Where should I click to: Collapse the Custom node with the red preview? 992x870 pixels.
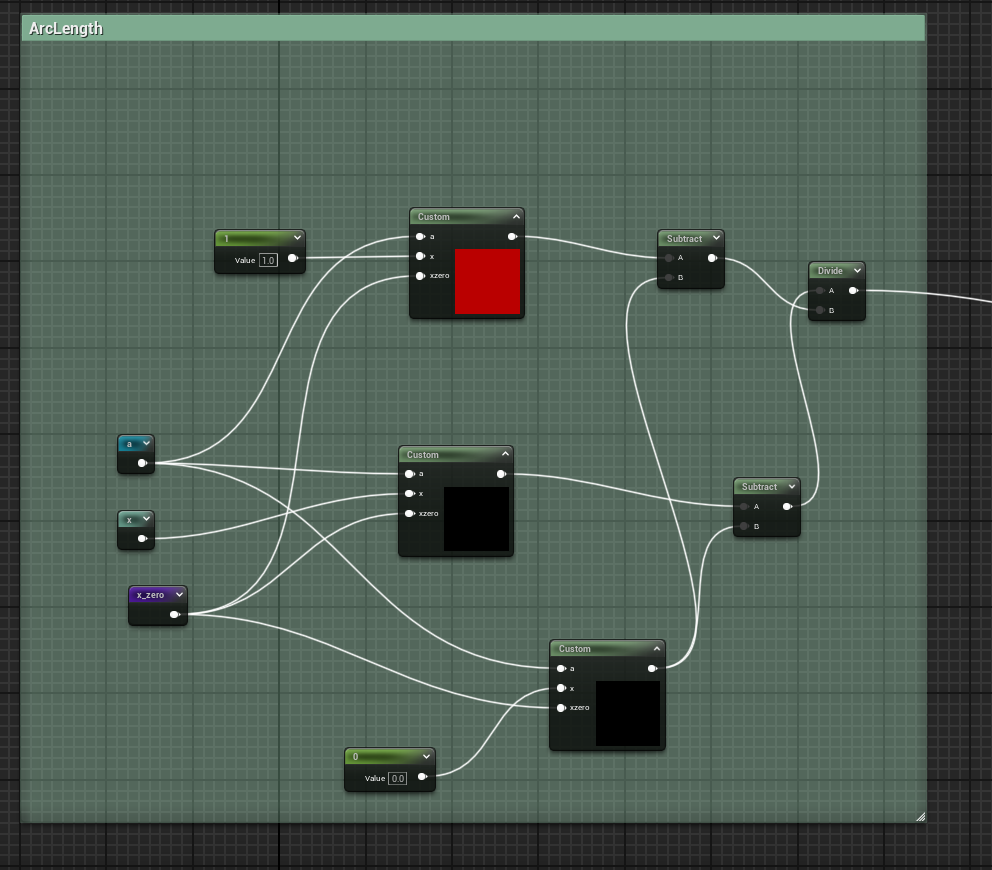click(516, 217)
